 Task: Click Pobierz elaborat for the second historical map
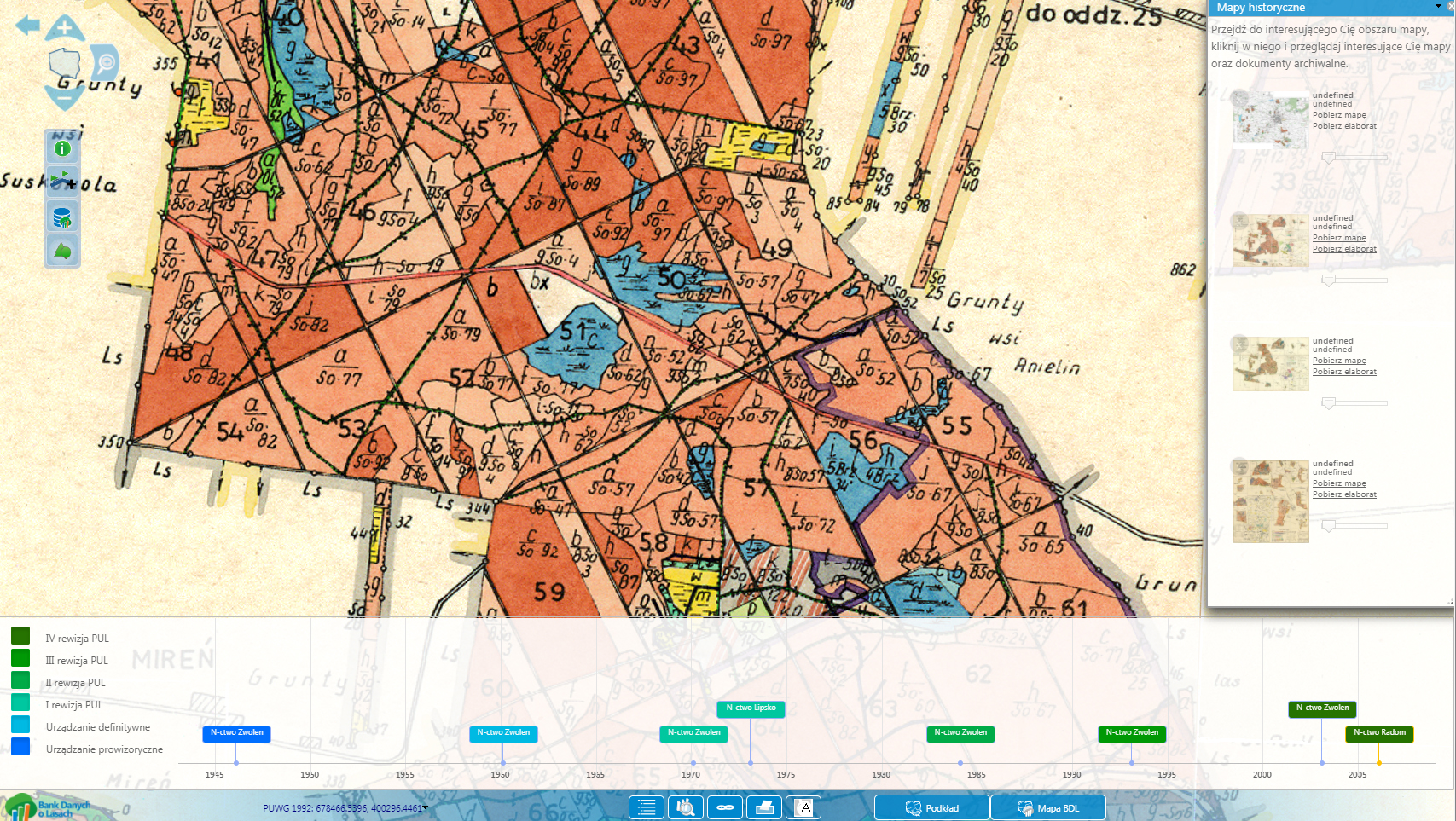1344,249
